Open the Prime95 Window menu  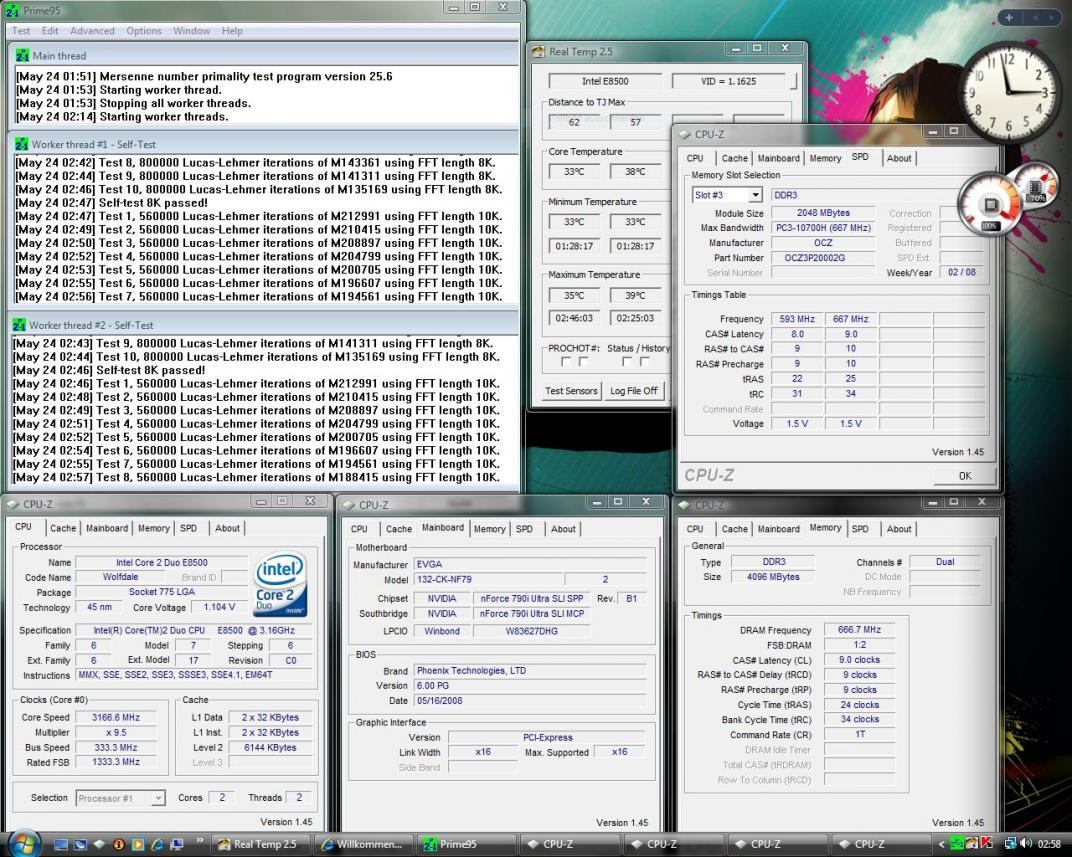191,31
